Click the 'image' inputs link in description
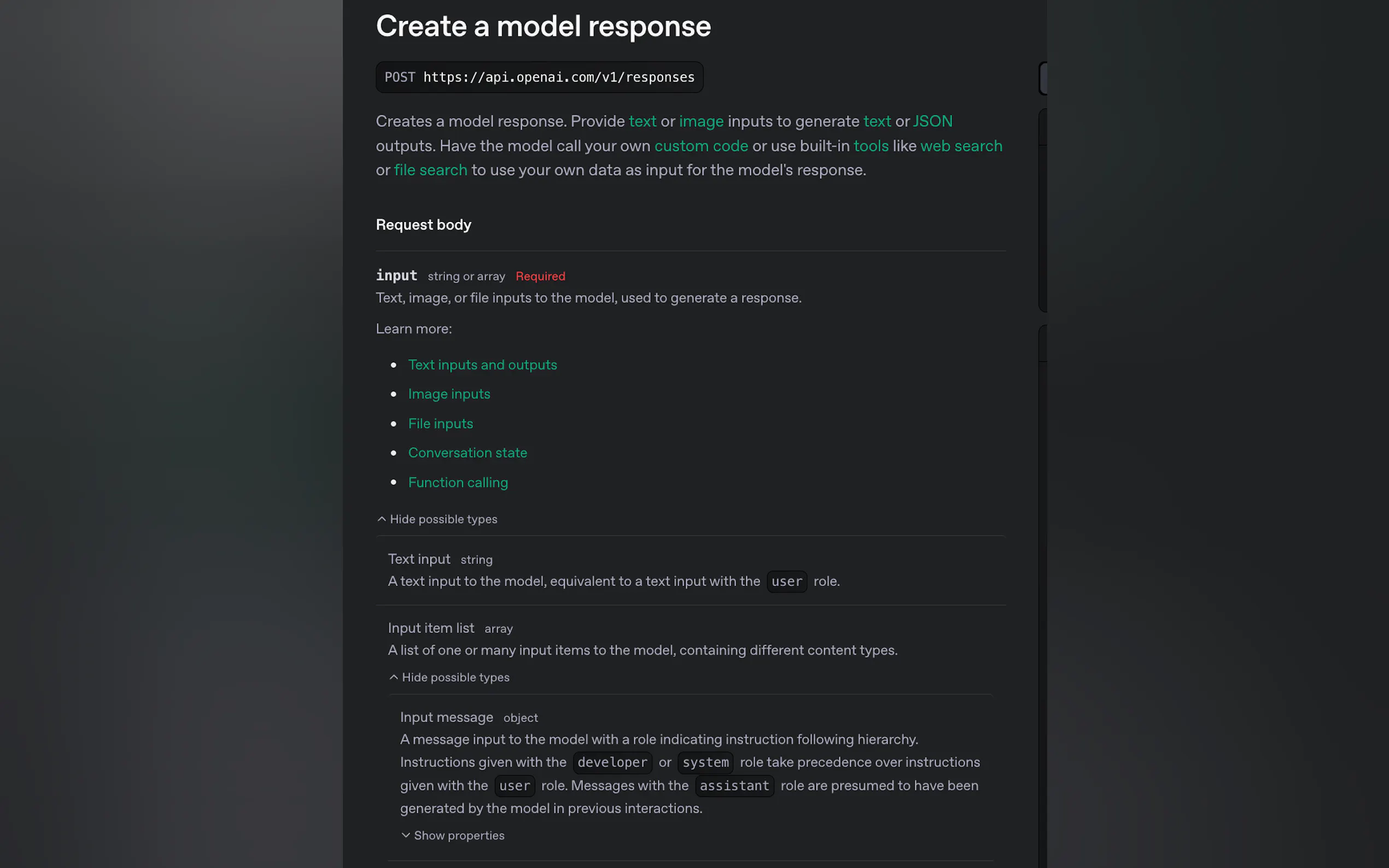This screenshot has width=1389, height=868. pyautogui.click(x=701, y=122)
